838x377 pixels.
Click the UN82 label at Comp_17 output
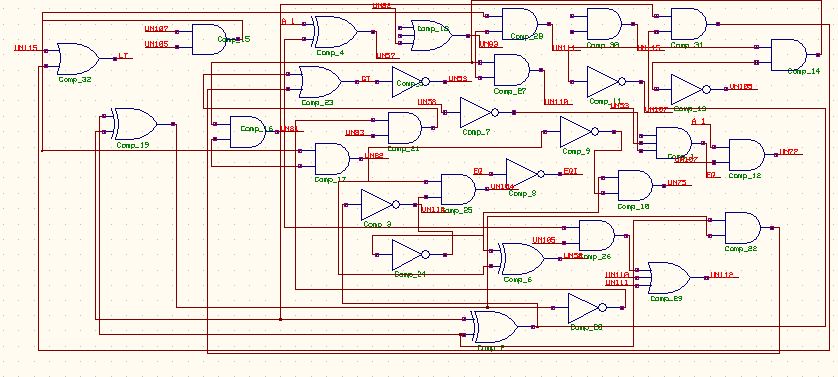[374, 156]
